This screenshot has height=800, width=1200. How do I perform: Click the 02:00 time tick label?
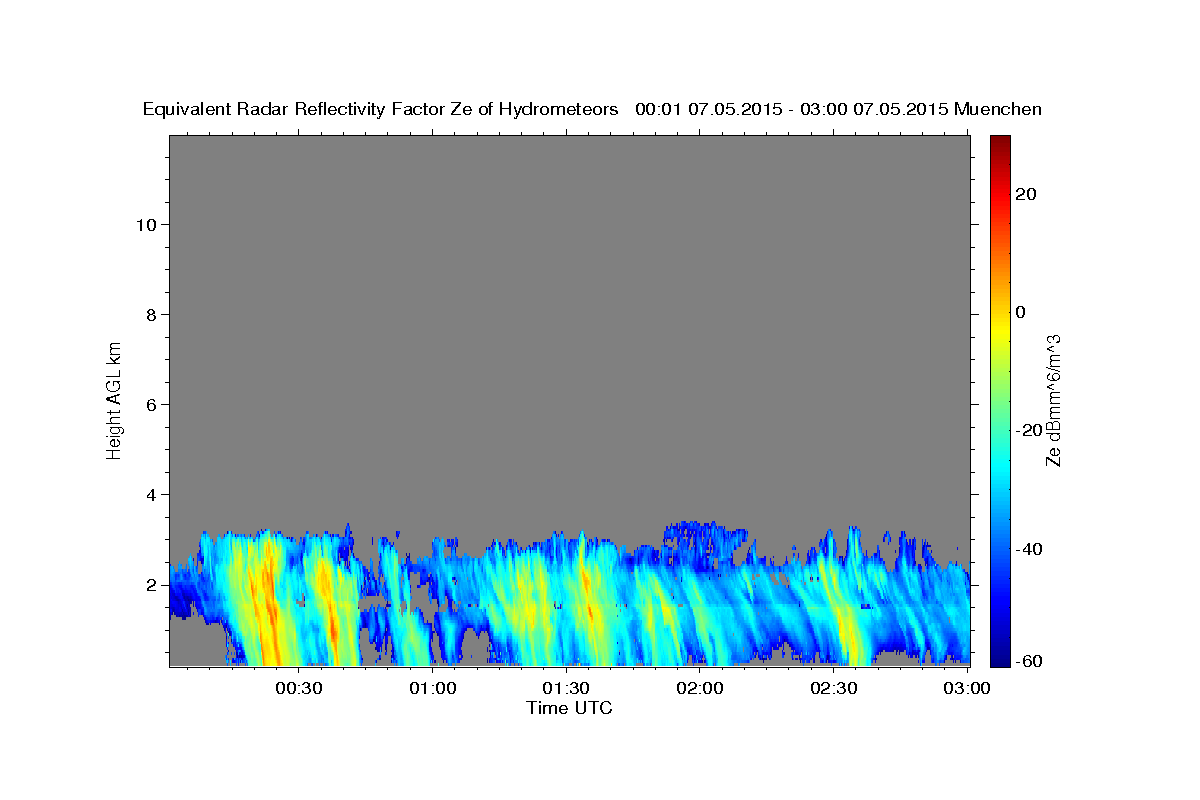pyautogui.click(x=700, y=688)
